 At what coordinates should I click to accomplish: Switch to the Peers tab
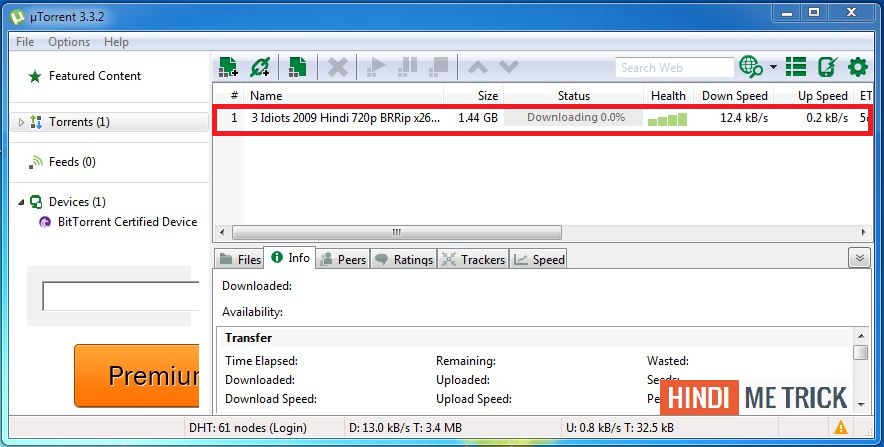(x=343, y=259)
